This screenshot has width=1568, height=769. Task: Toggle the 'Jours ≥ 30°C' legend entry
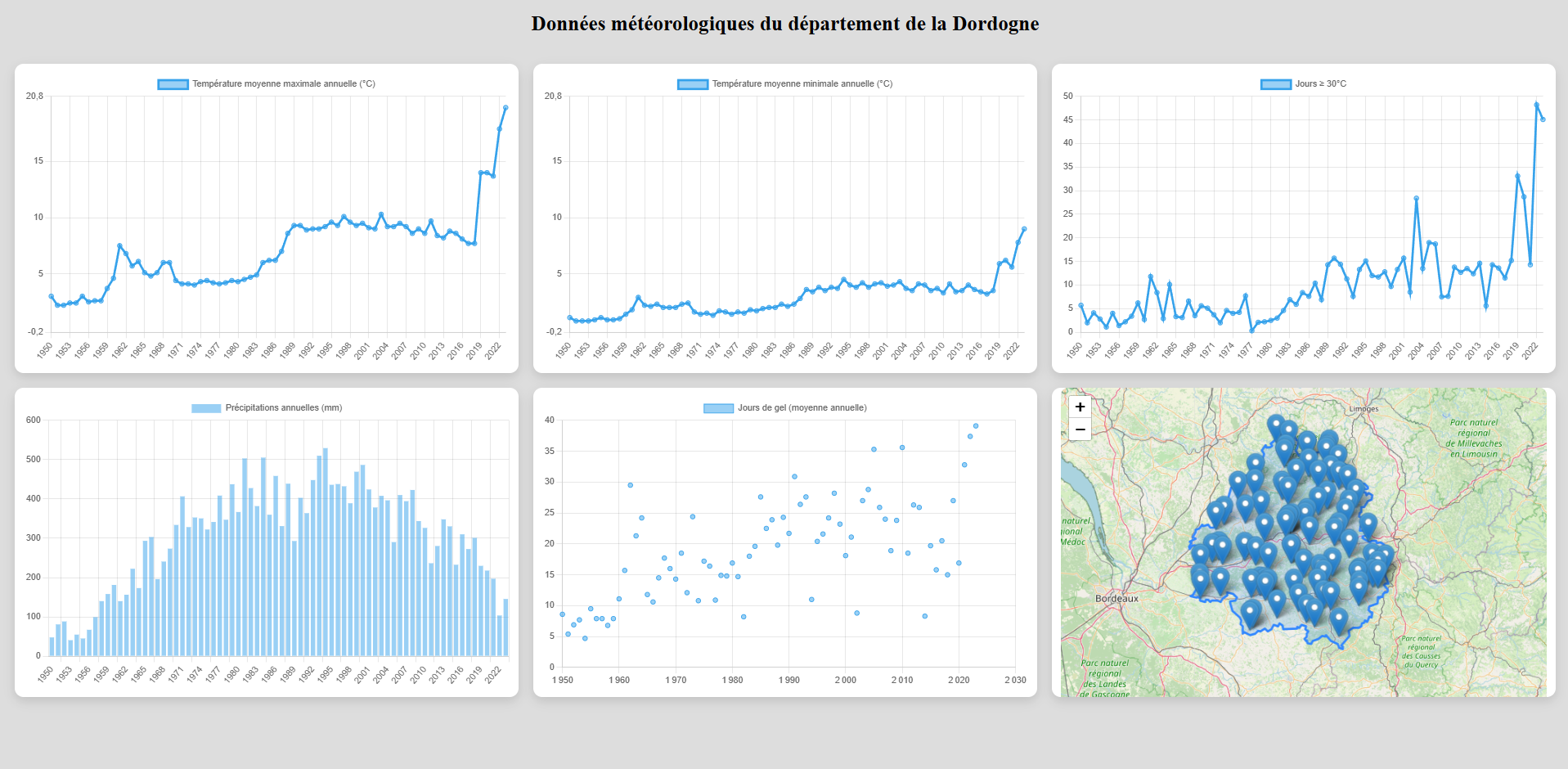tap(1305, 83)
